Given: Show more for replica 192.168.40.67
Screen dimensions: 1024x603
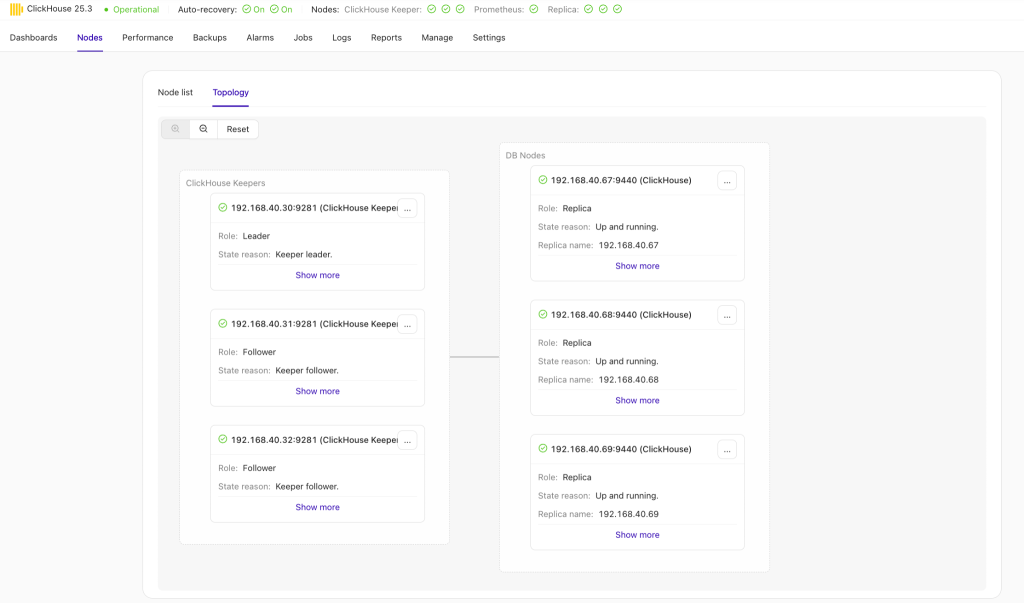Looking at the screenshot, I should (637, 266).
